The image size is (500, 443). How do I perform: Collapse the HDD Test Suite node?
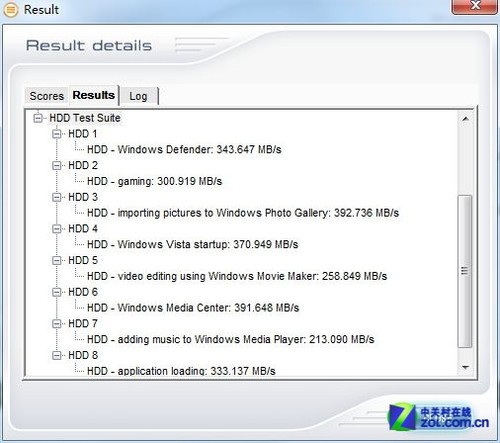[x=38, y=118]
